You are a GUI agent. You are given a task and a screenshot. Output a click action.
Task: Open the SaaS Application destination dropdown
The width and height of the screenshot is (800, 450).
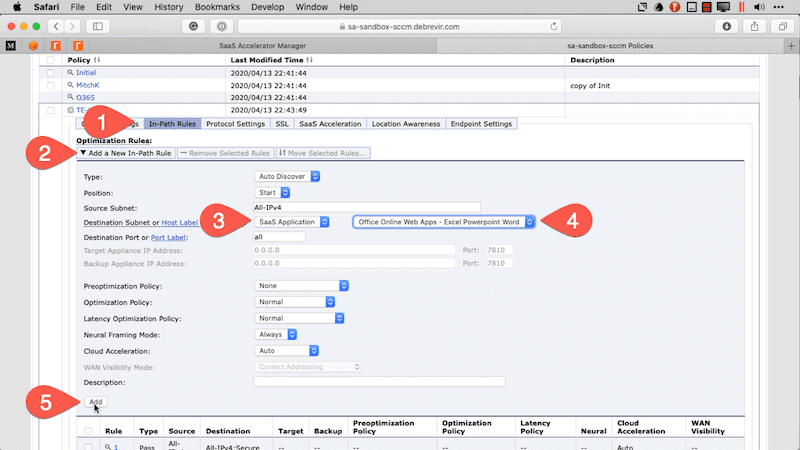[x=292, y=222]
